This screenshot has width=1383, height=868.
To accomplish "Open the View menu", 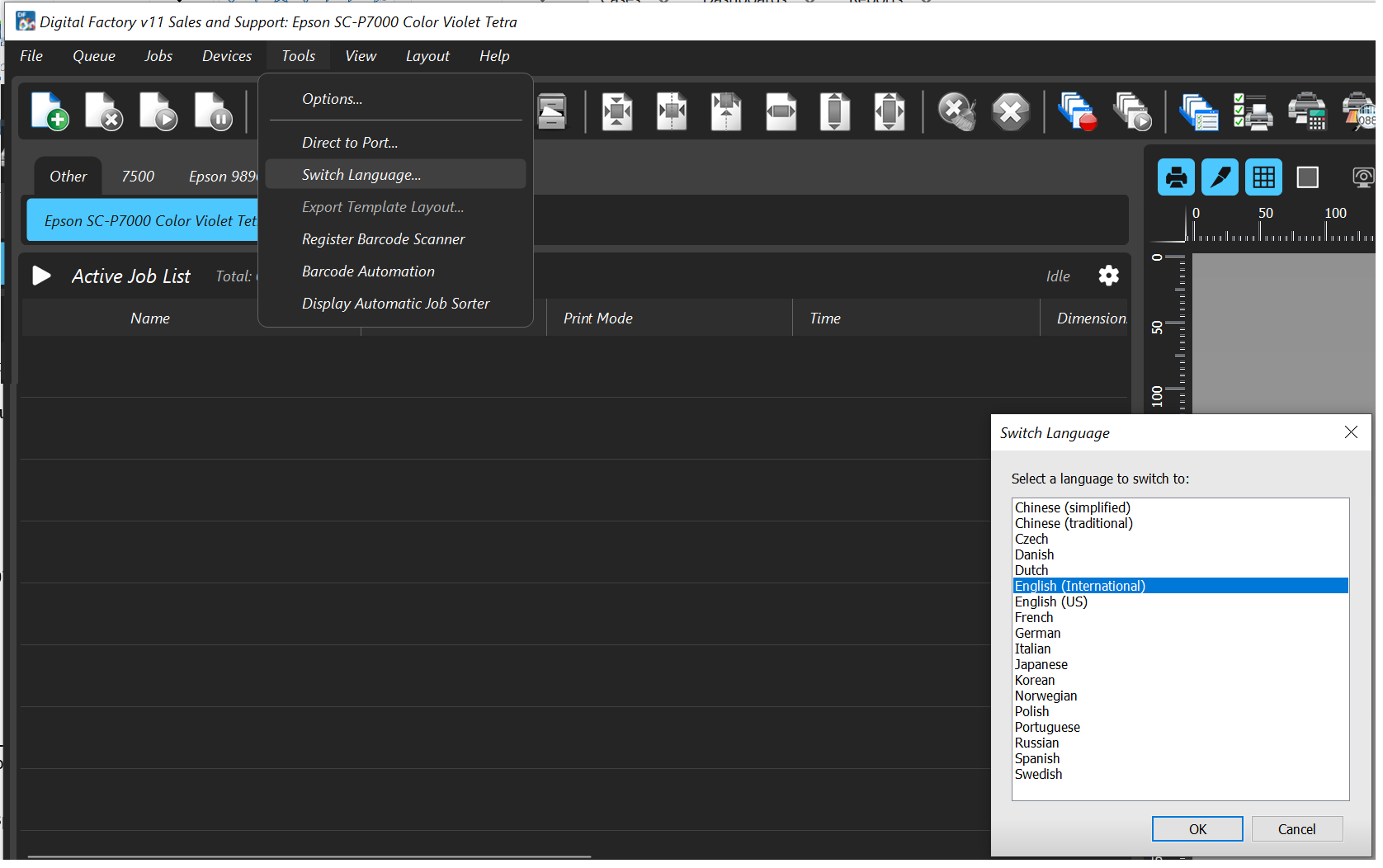I will (x=361, y=56).
